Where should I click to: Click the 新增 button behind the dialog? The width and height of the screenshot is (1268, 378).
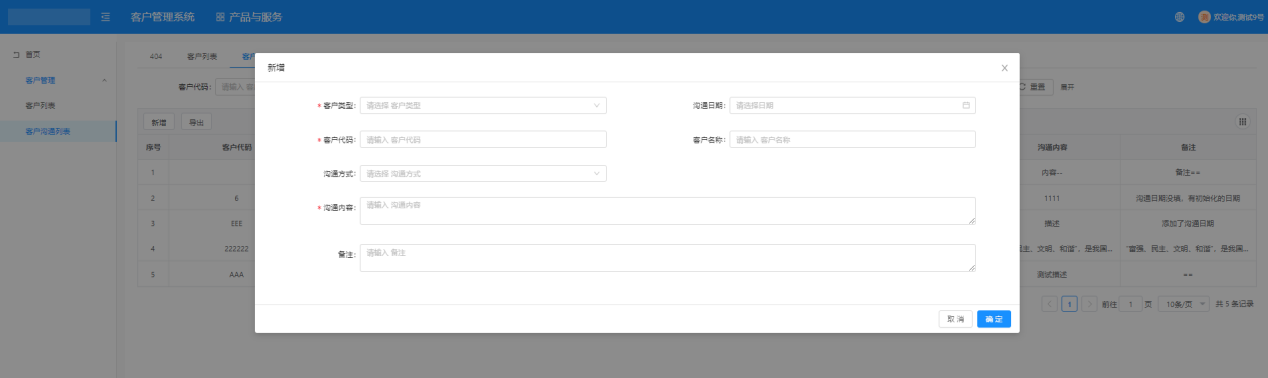tap(159, 122)
